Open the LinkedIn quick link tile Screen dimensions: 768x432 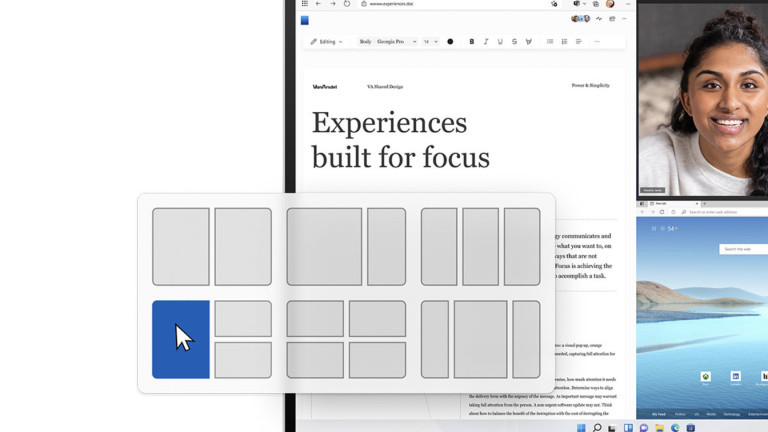click(x=735, y=377)
